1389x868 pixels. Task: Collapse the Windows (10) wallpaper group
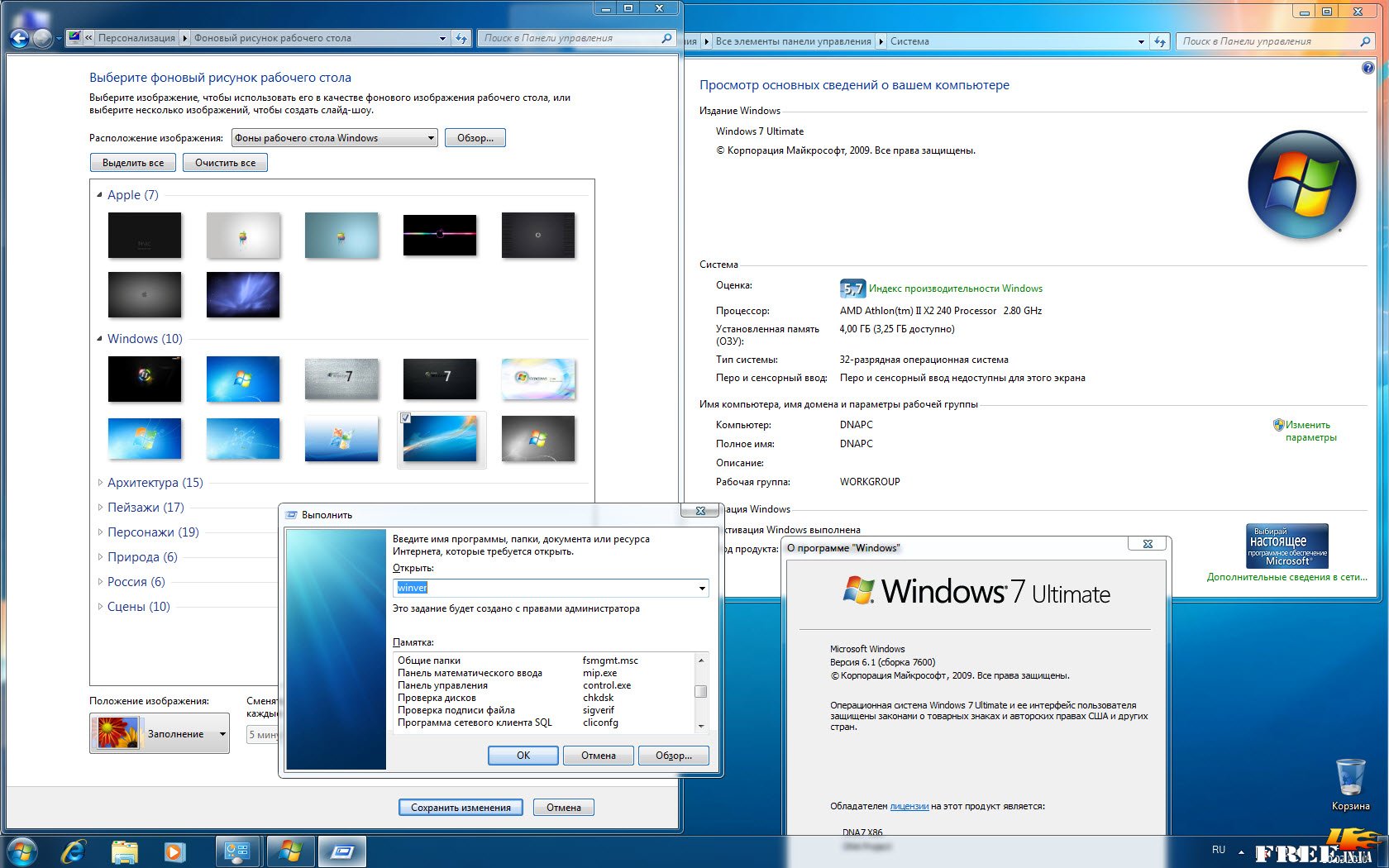click(99, 339)
